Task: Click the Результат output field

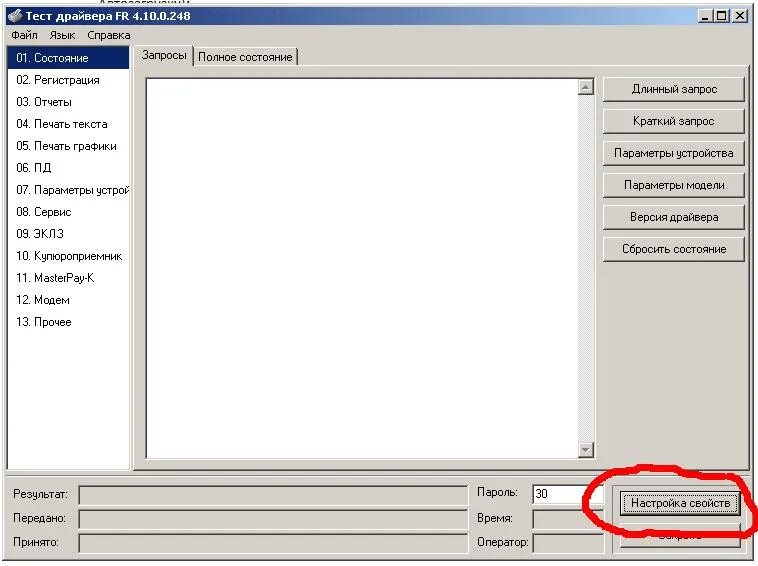Action: 273,495
